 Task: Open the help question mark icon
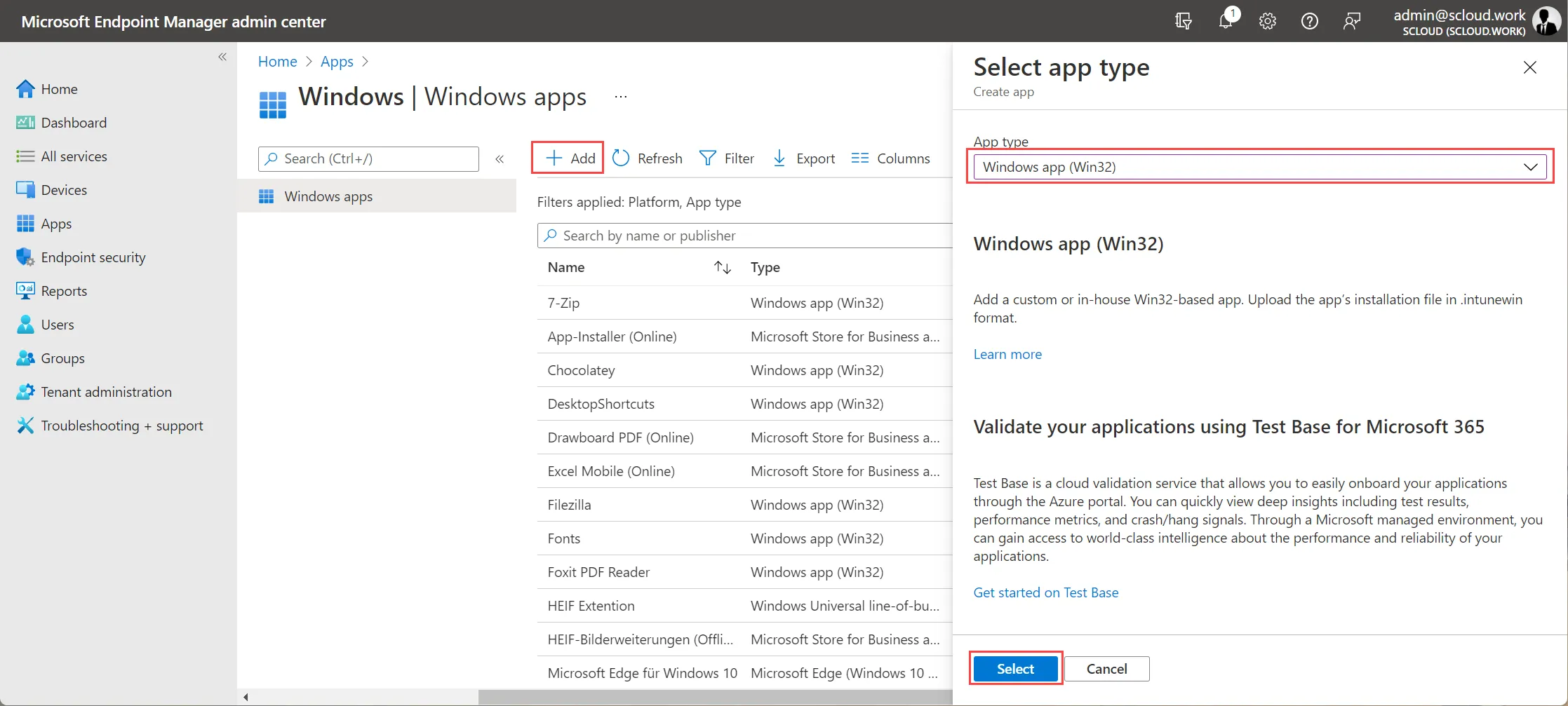1309,21
